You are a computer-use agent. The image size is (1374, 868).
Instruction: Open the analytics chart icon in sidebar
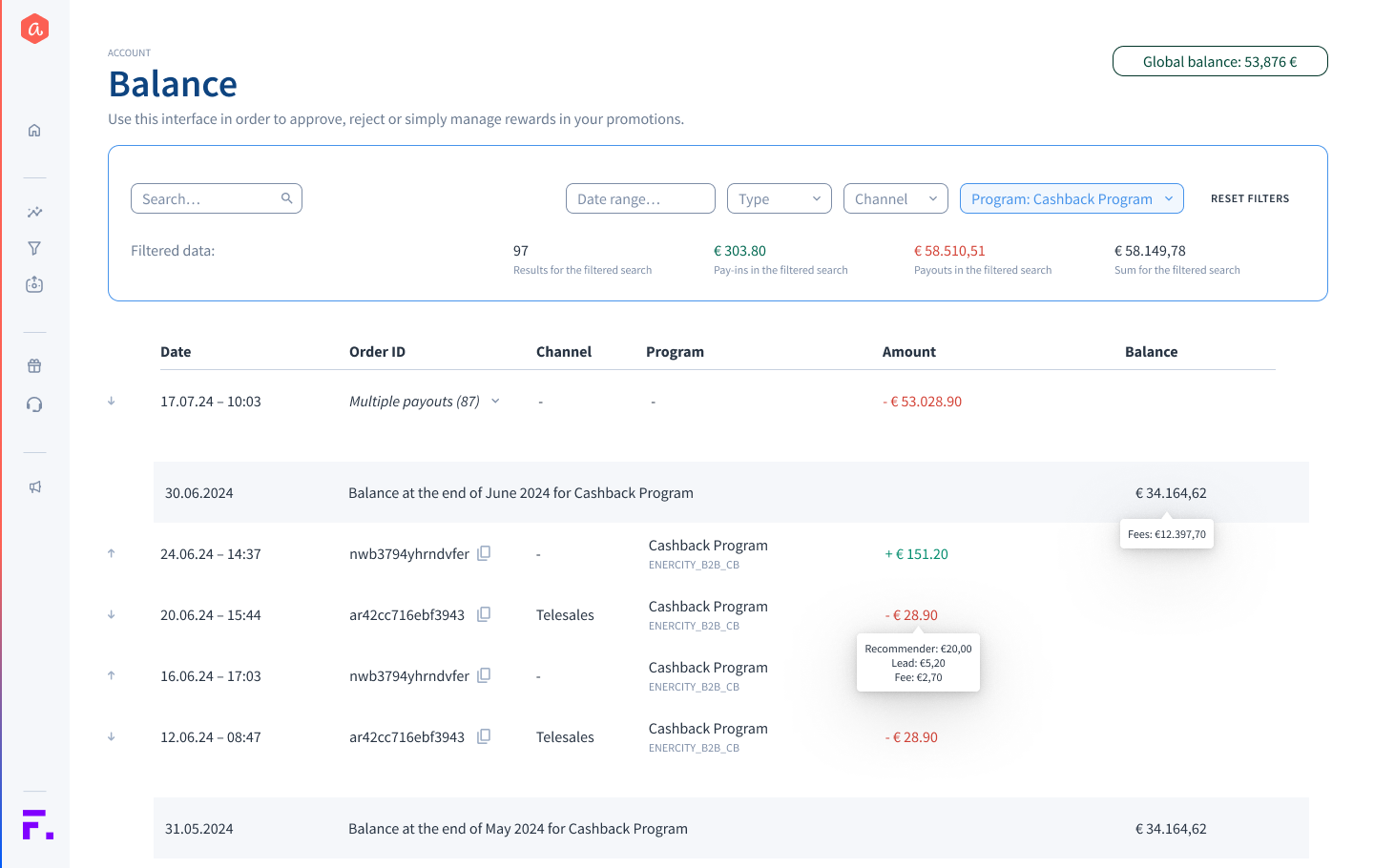pyautogui.click(x=34, y=213)
